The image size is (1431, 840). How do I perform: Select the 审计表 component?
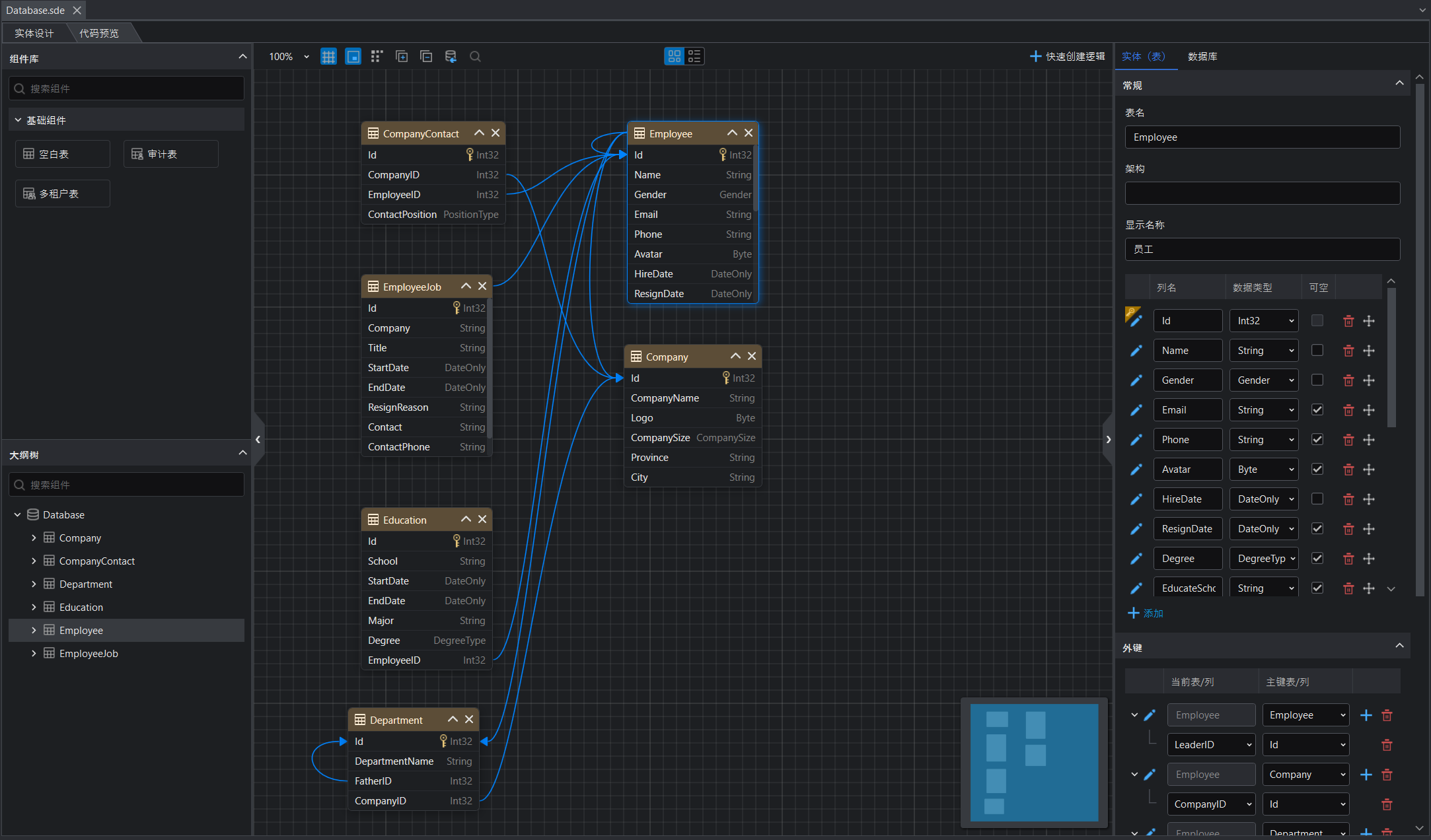coord(171,154)
